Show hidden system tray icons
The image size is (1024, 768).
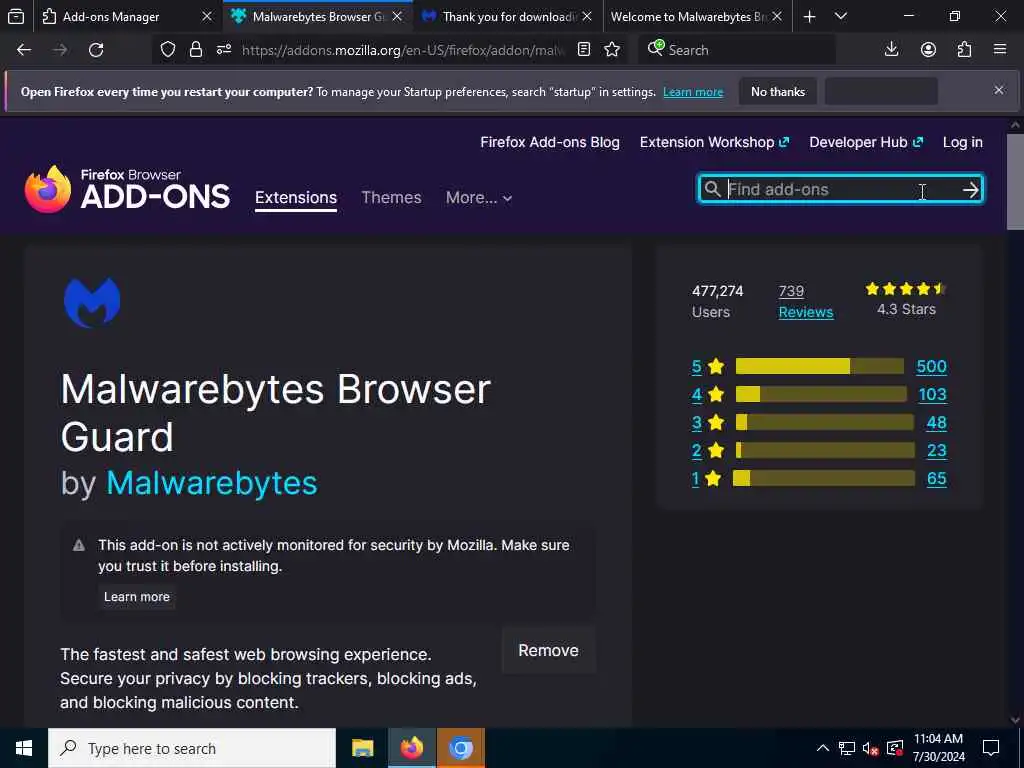tap(823, 748)
